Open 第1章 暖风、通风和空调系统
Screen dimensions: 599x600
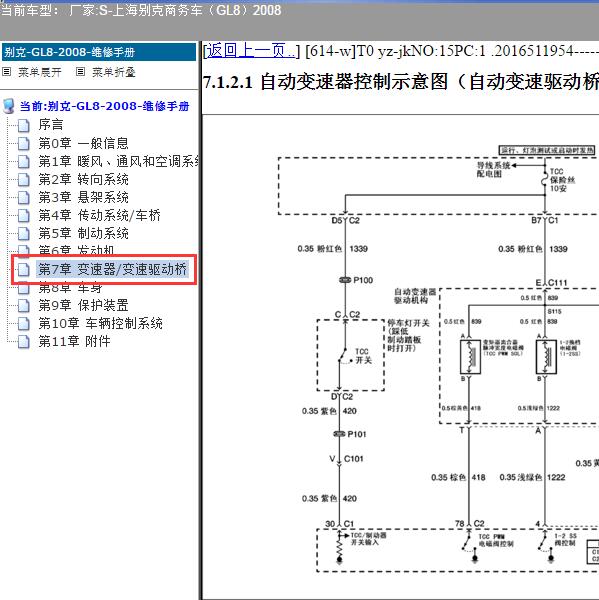119,161
